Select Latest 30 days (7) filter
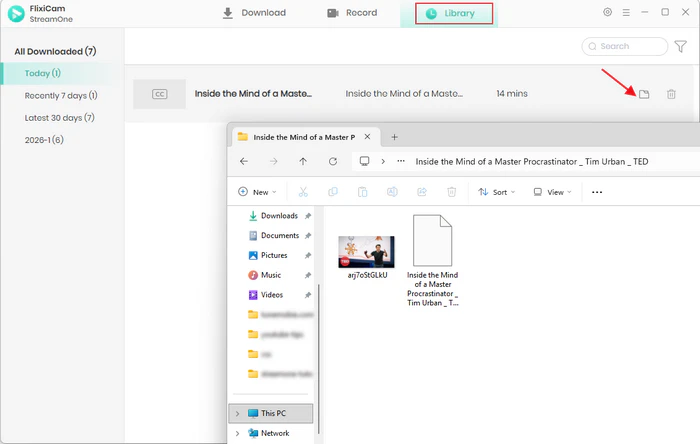700x444 pixels. point(59,118)
